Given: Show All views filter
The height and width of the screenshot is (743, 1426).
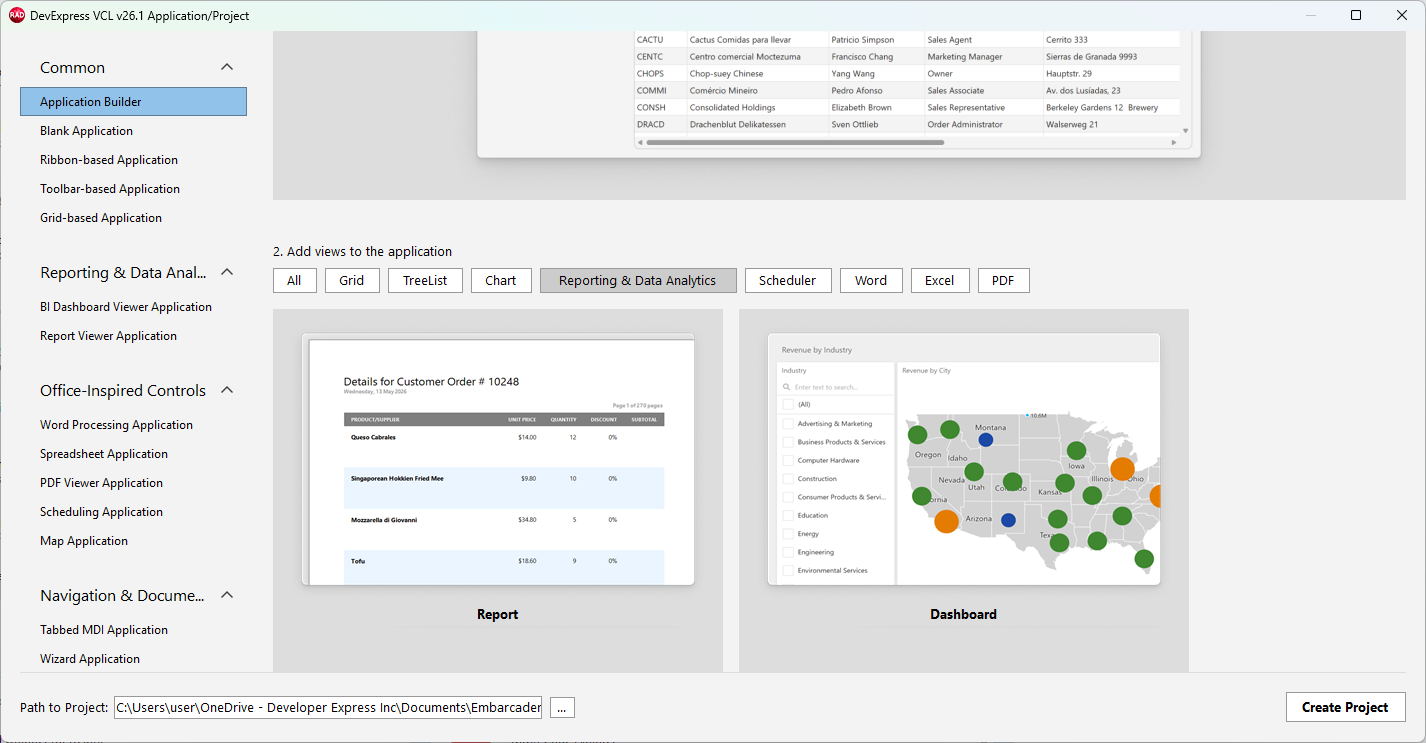Looking at the screenshot, I should click(294, 281).
